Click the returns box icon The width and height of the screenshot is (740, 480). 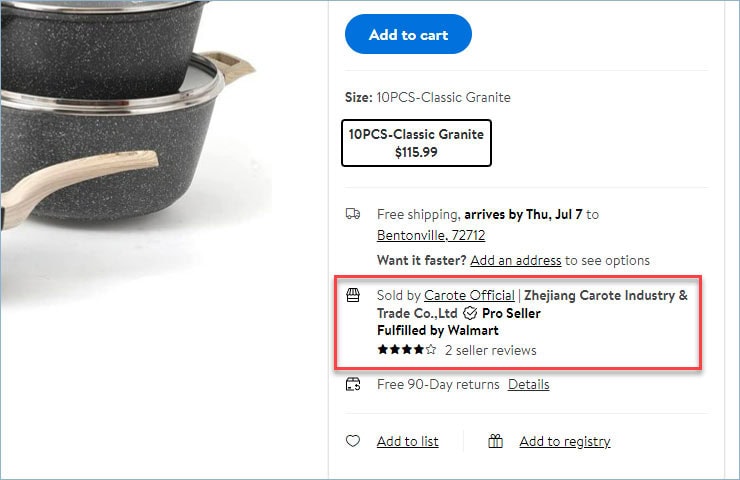point(353,384)
